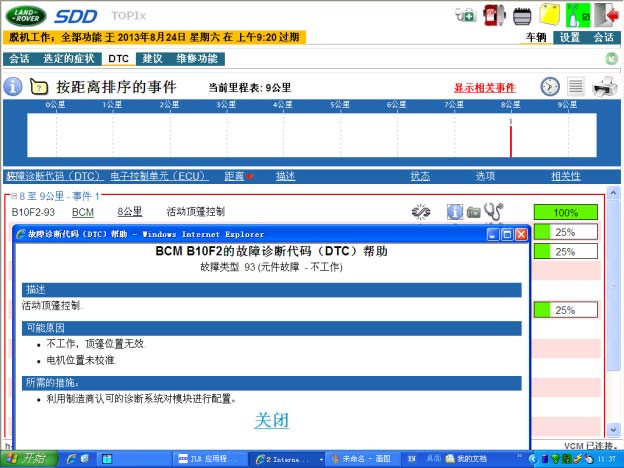624x468 pixels.
Task: Select the DTC tab
Action: [119, 59]
